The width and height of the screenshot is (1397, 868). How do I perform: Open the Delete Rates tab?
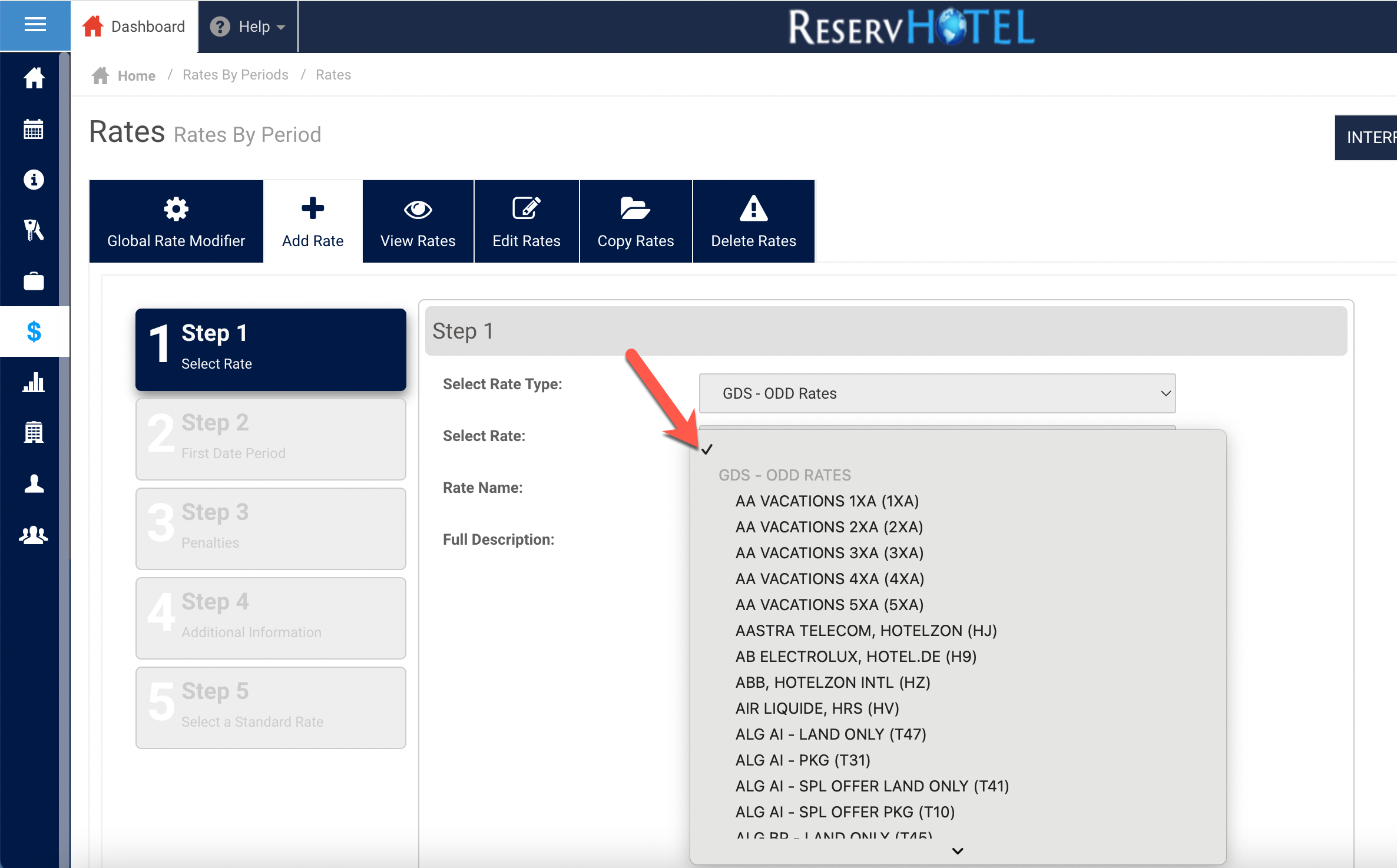pos(753,221)
